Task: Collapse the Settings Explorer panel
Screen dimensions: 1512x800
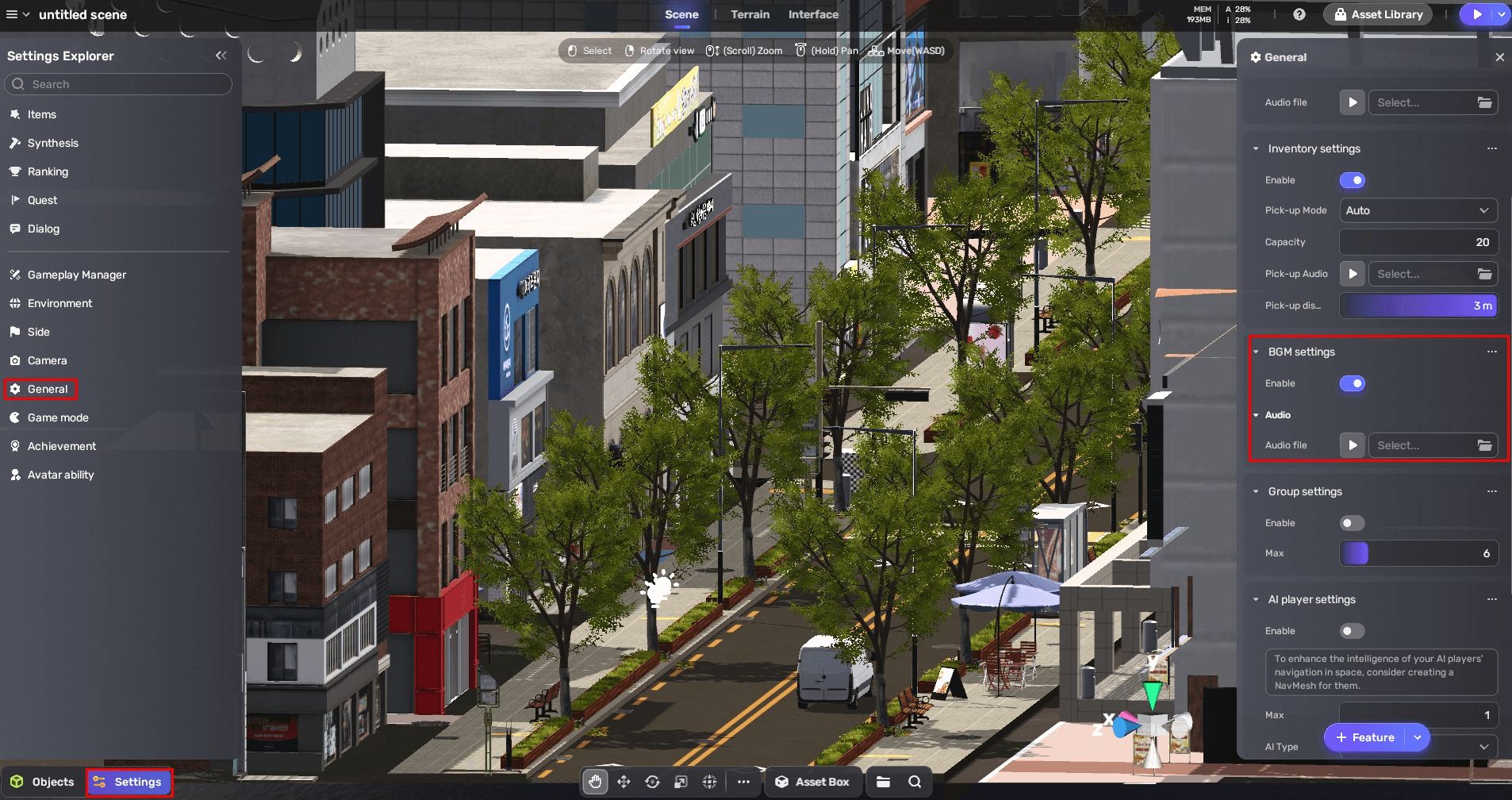Action: (221, 56)
